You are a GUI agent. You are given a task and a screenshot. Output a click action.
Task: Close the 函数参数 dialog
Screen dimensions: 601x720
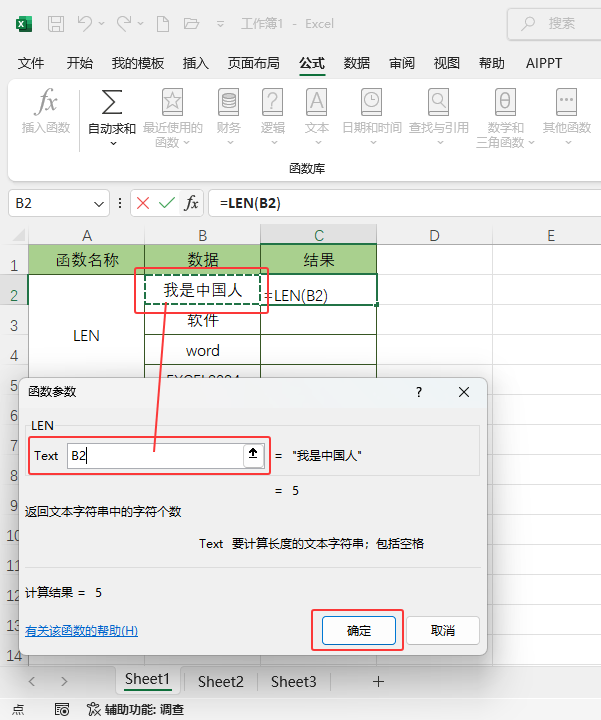[464, 392]
